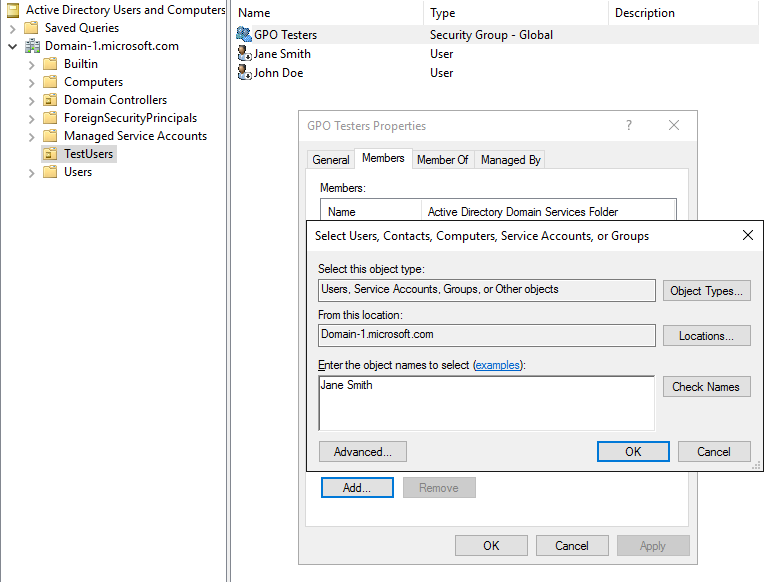This screenshot has height=582, width=779.
Task: Expand the Computers container
Action: 31,83
